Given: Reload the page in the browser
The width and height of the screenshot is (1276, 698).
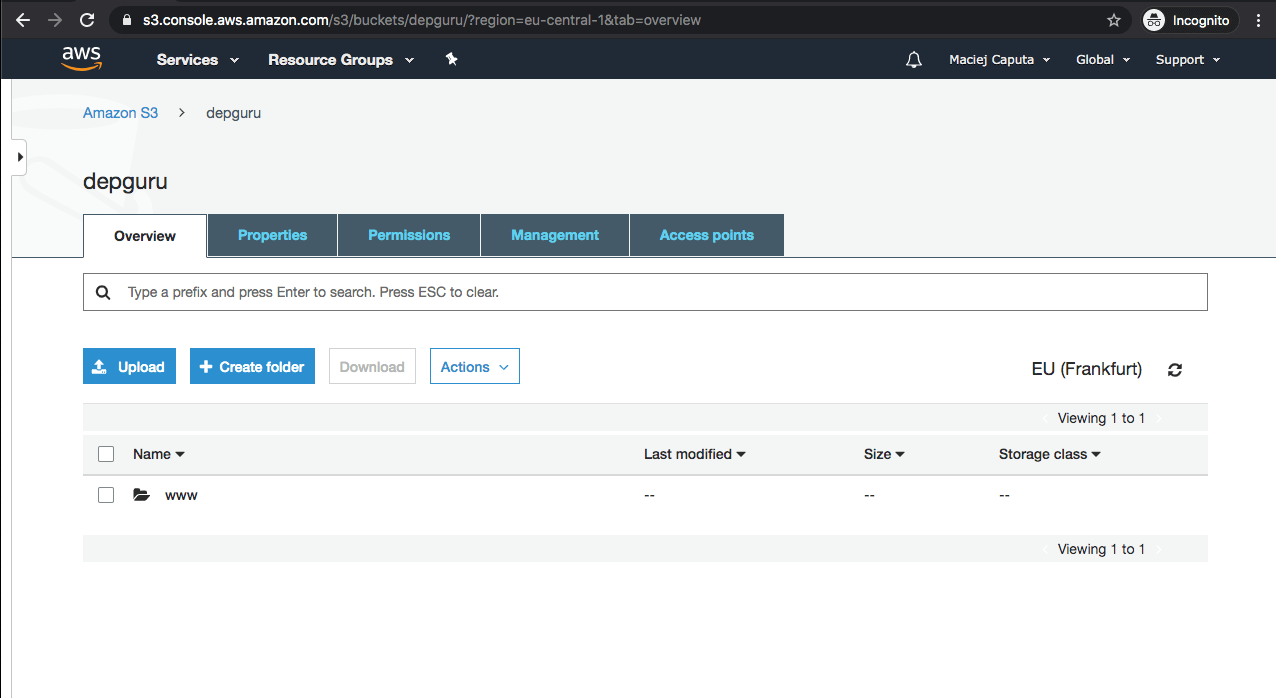Looking at the screenshot, I should [87, 20].
